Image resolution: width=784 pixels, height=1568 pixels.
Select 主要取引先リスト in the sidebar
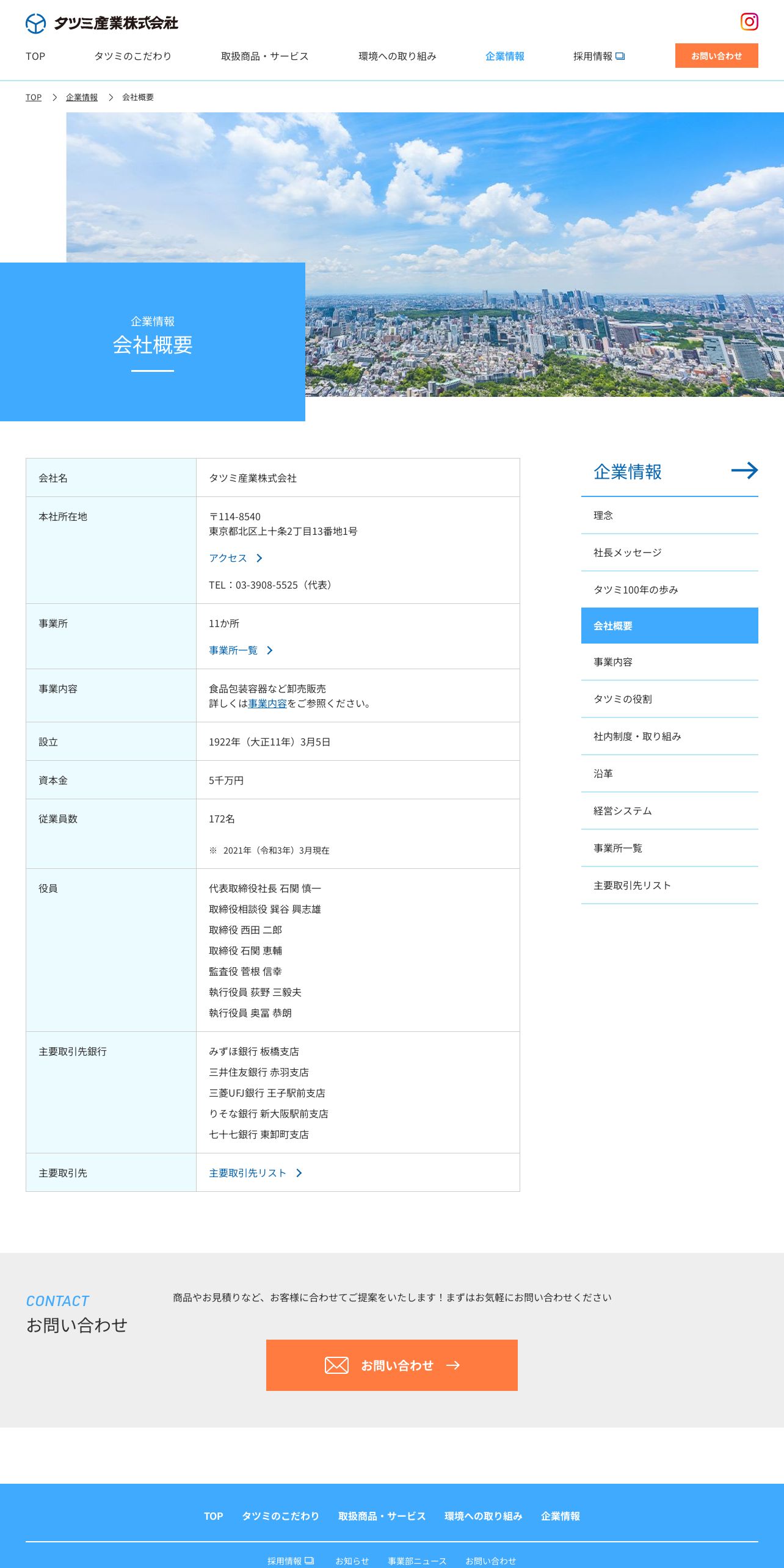(x=670, y=885)
